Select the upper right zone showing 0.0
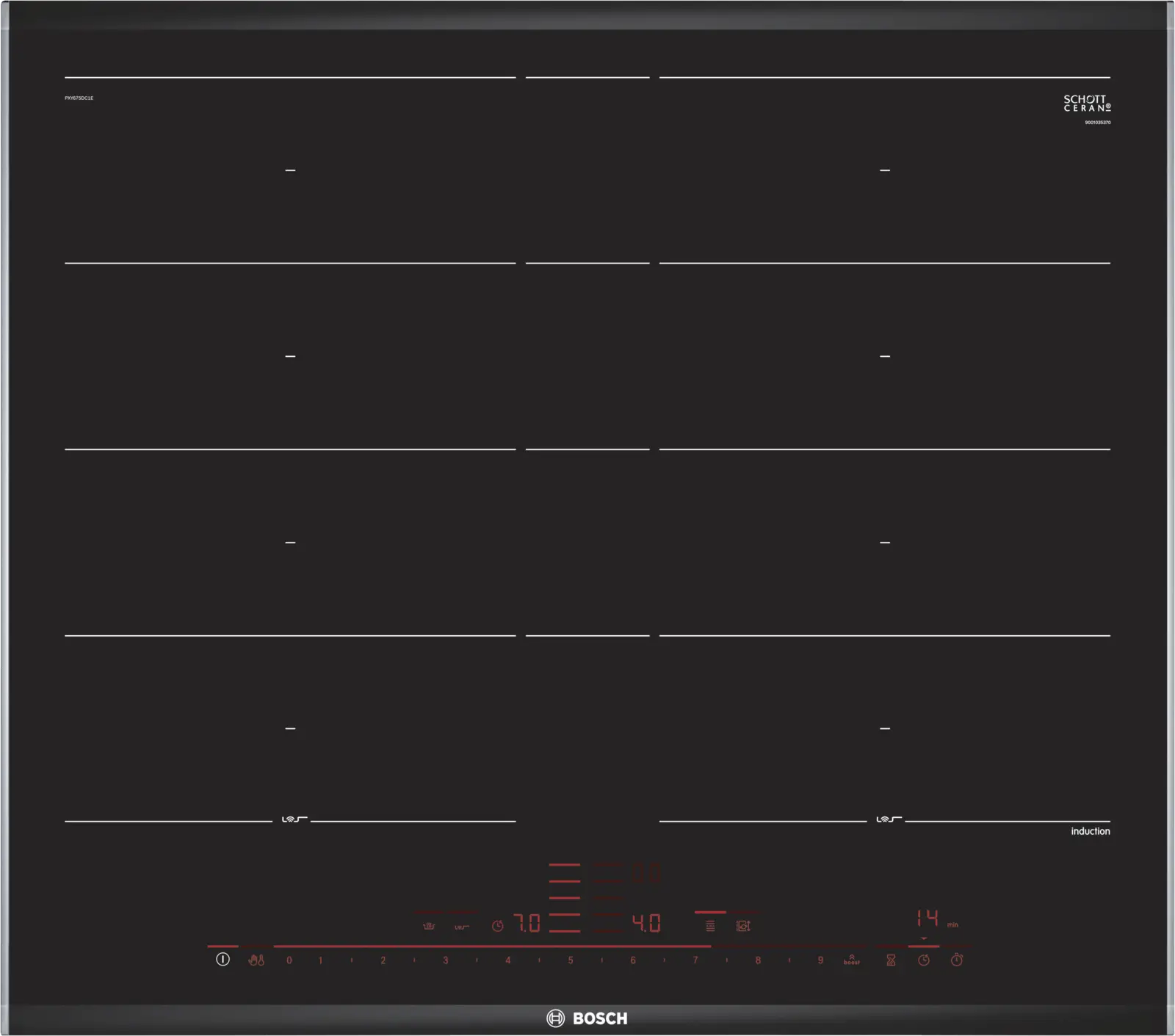This screenshot has height=1036, width=1175. pyautogui.click(x=646, y=873)
